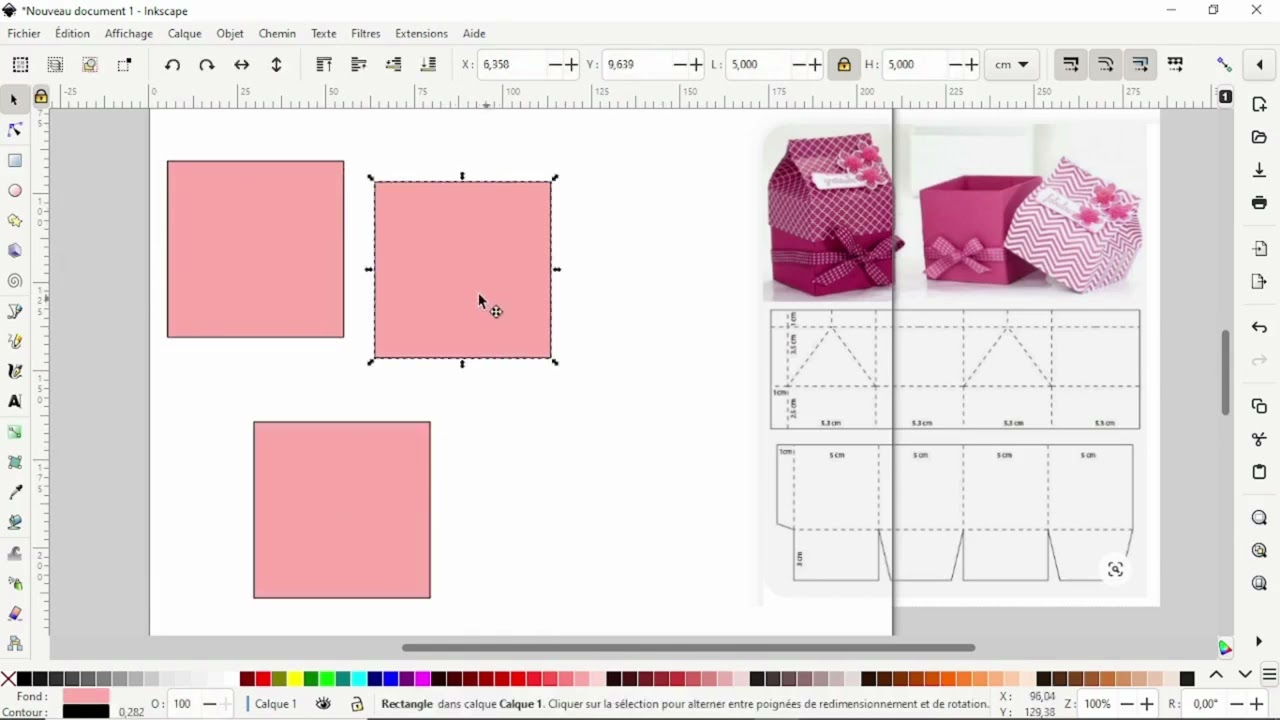Select the Pencil freehand tool
Viewport: 1280px width, 720px height.
pos(14,342)
